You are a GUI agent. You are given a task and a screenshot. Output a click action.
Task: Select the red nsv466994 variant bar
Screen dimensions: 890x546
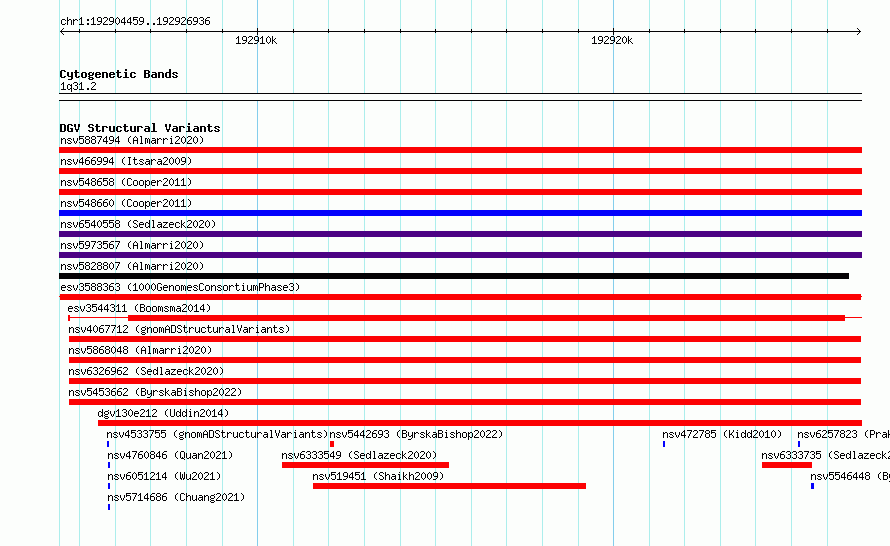[460, 171]
